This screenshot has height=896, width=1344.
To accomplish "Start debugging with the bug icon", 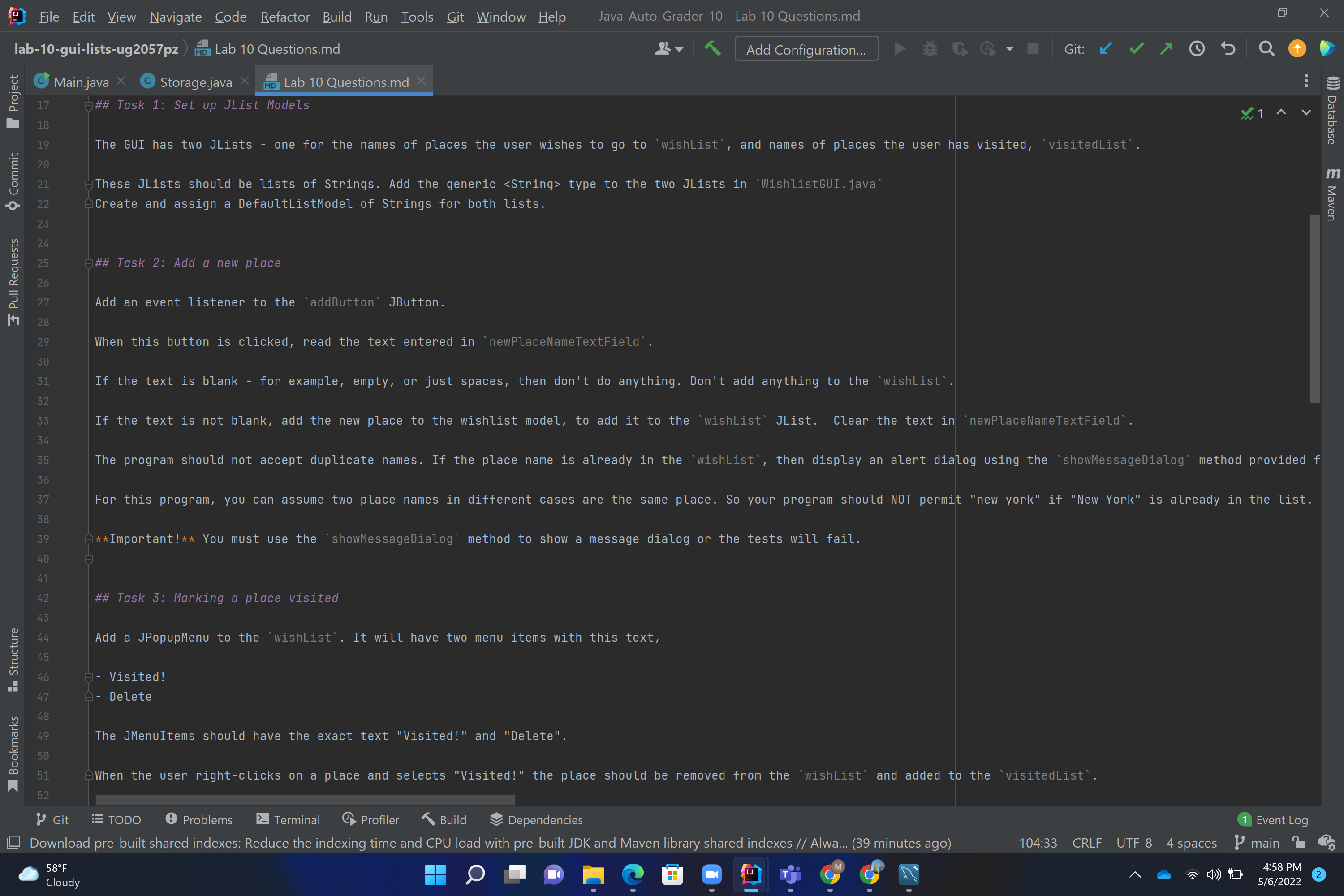I will (930, 48).
